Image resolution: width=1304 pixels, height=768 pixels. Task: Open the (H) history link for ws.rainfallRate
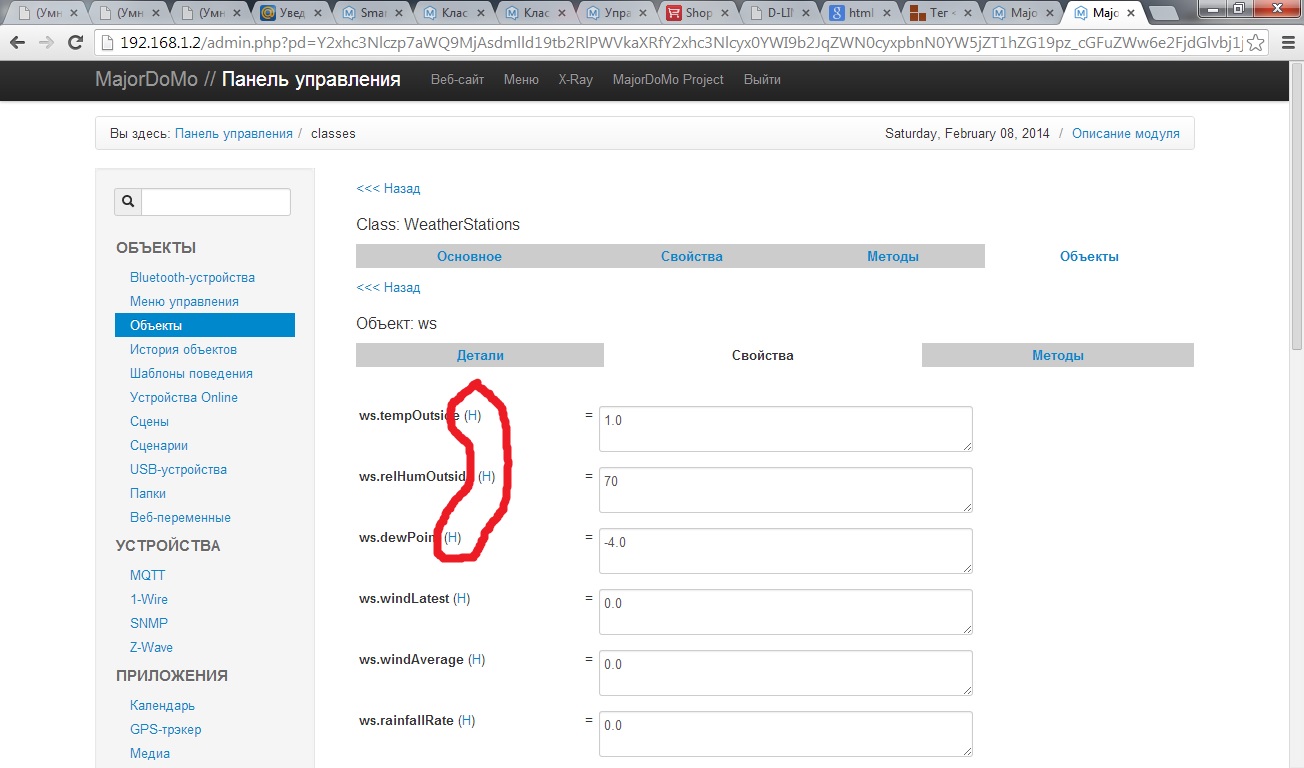point(467,720)
